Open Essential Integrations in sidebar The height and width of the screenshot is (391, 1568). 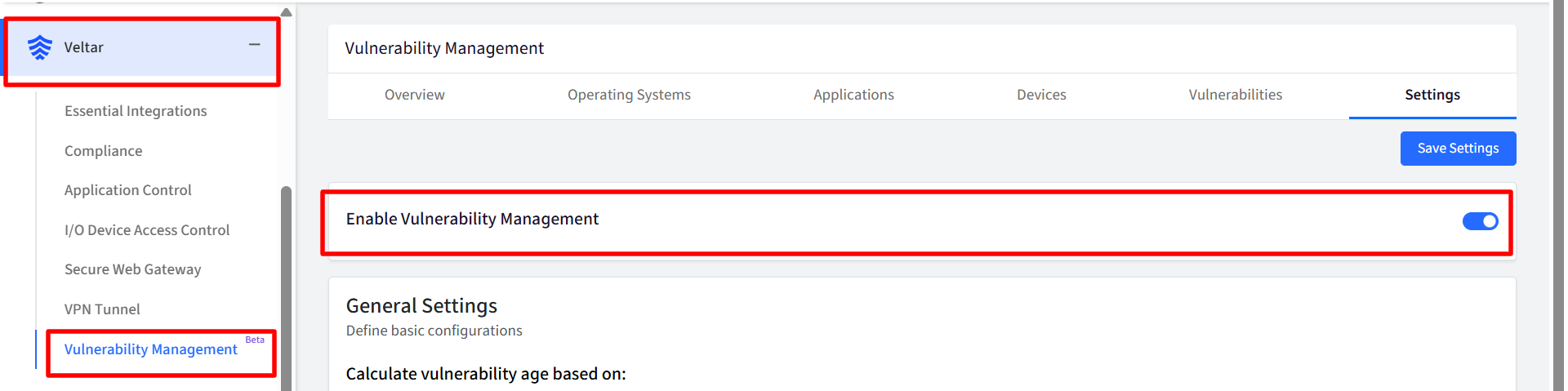[x=136, y=111]
